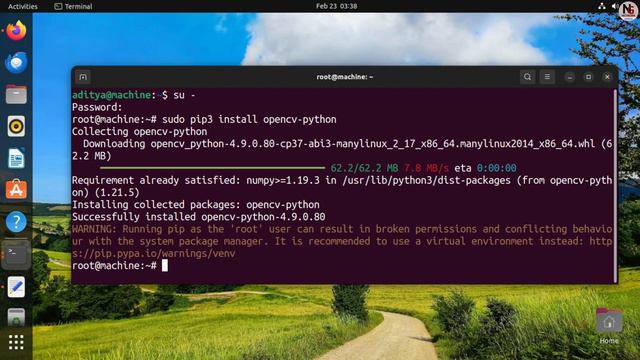
Task: Click 'Requirement already satisfied: numpy' line
Action: pyautogui.click(x=342, y=186)
